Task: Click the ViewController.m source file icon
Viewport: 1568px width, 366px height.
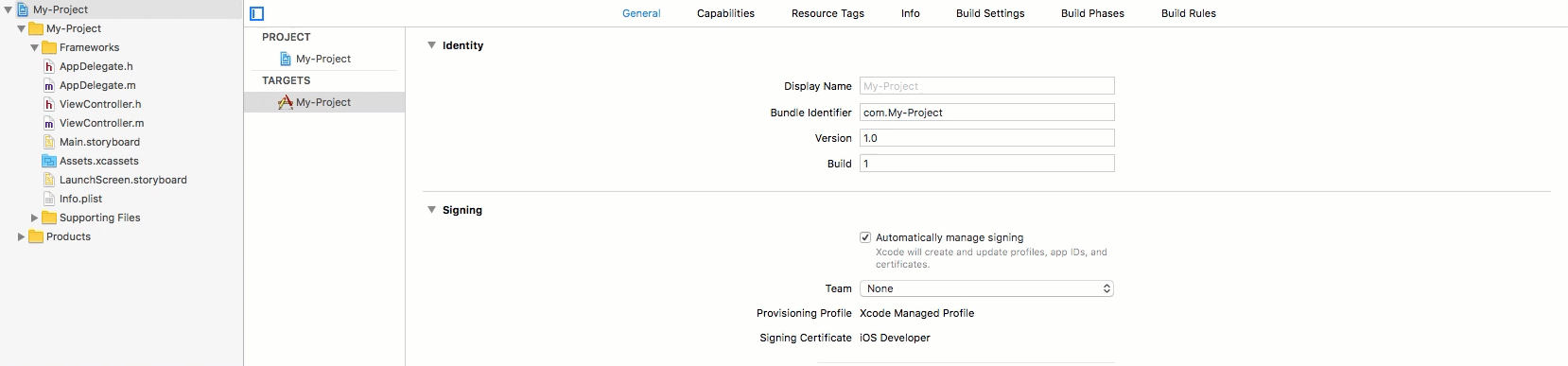Action: 49,123
